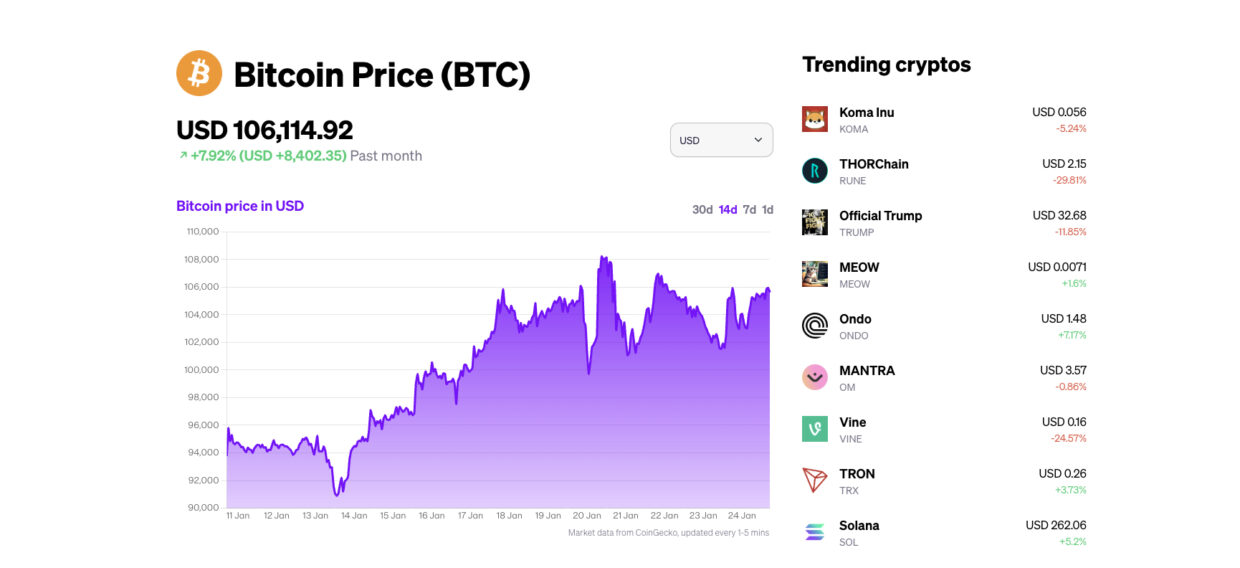Switch chart to 7d range
Viewport: 1240px width, 568px height.
click(749, 210)
